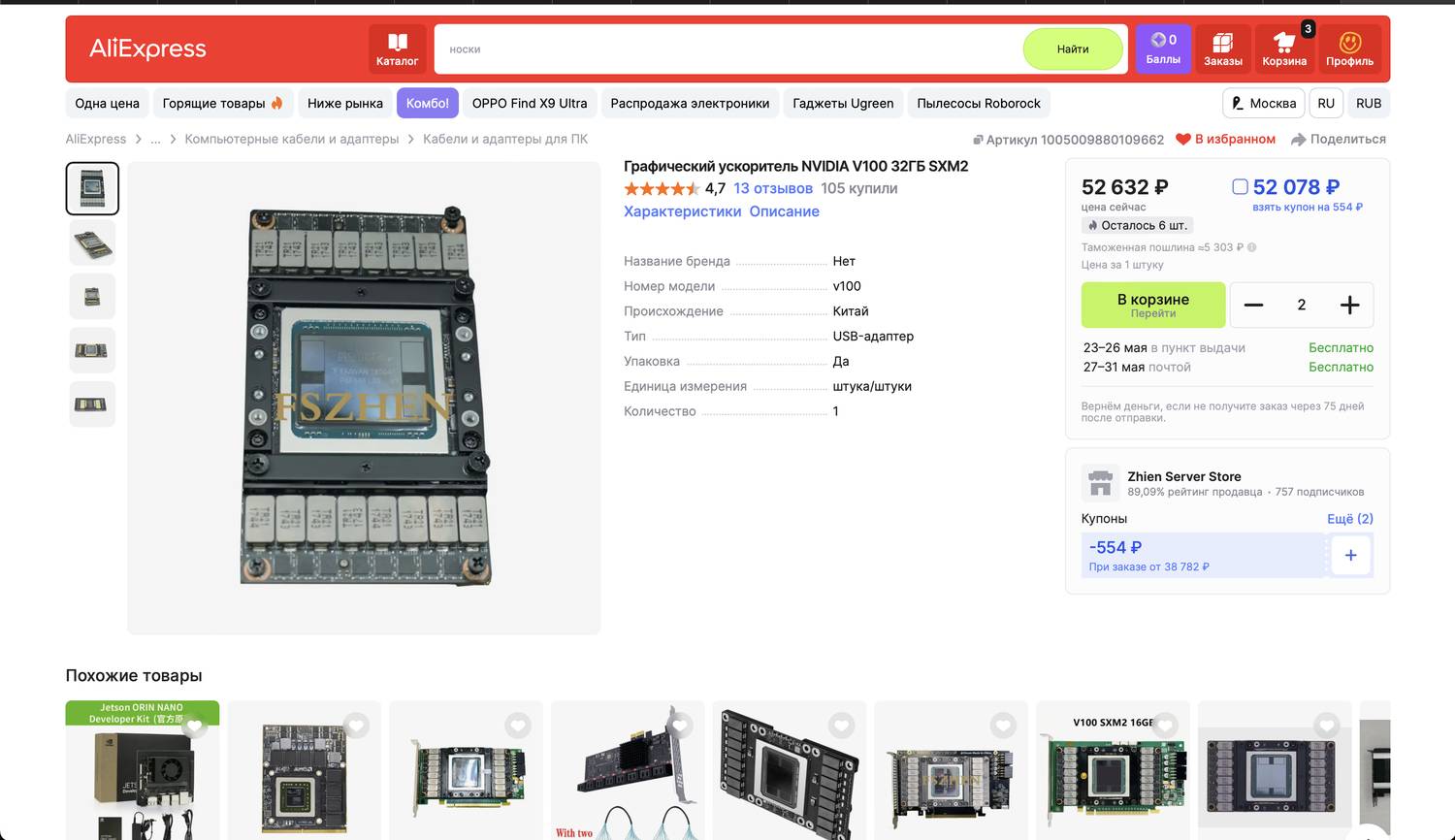
Task: Select the first product thumbnail
Action: tap(92, 188)
